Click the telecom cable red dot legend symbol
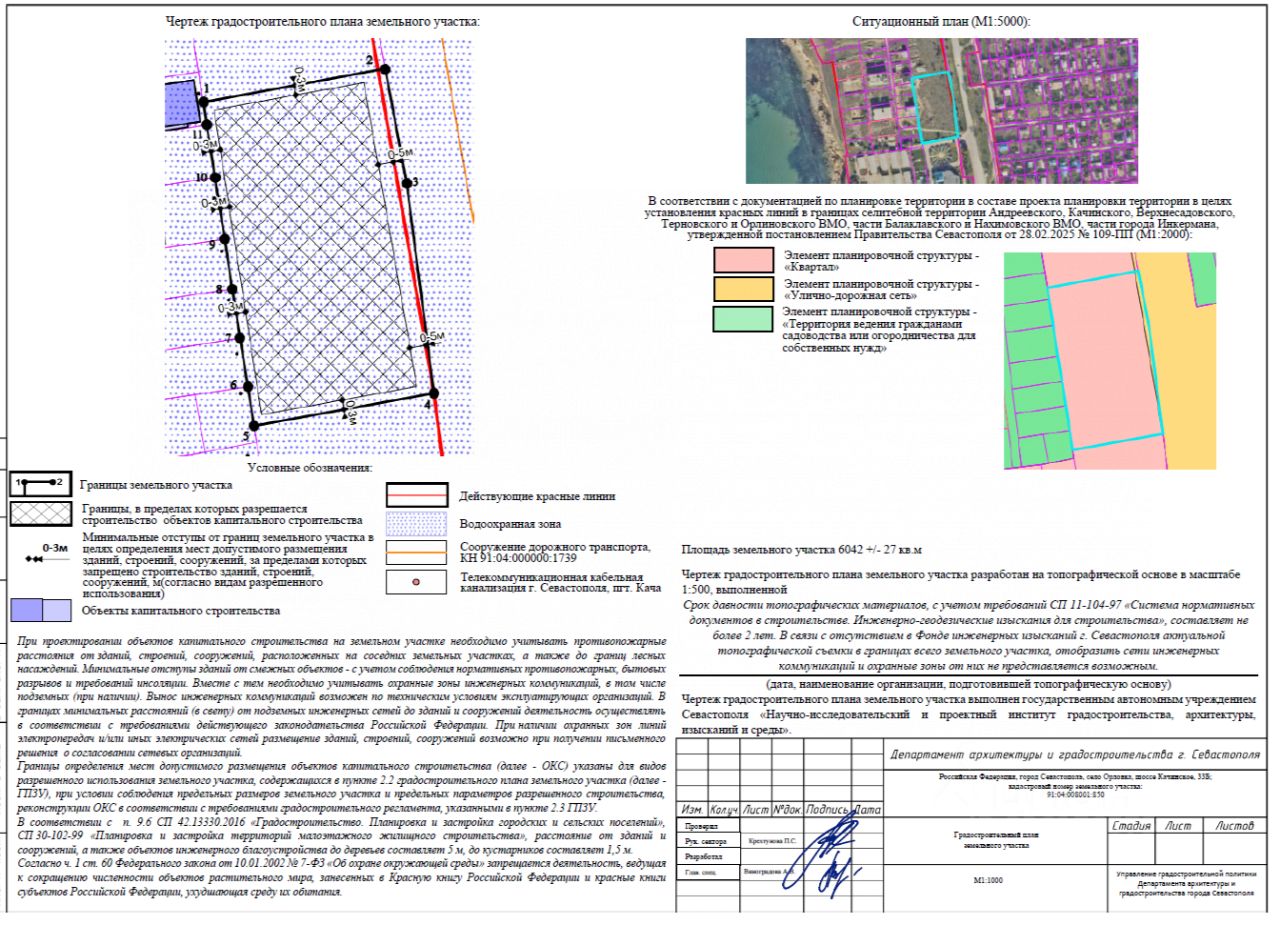The width and height of the screenshot is (1280, 925). pos(417,581)
